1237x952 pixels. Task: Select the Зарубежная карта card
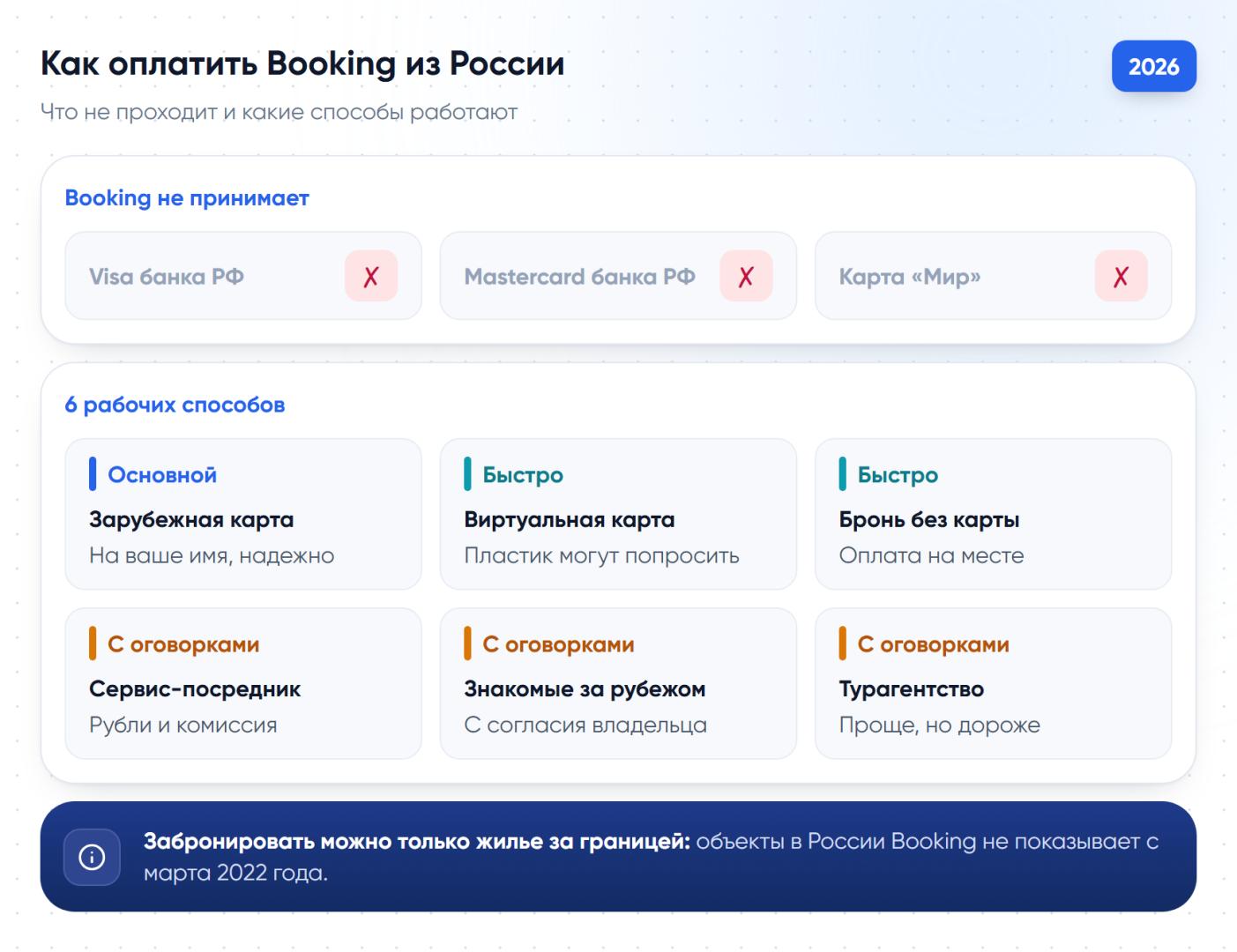(x=243, y=514)
